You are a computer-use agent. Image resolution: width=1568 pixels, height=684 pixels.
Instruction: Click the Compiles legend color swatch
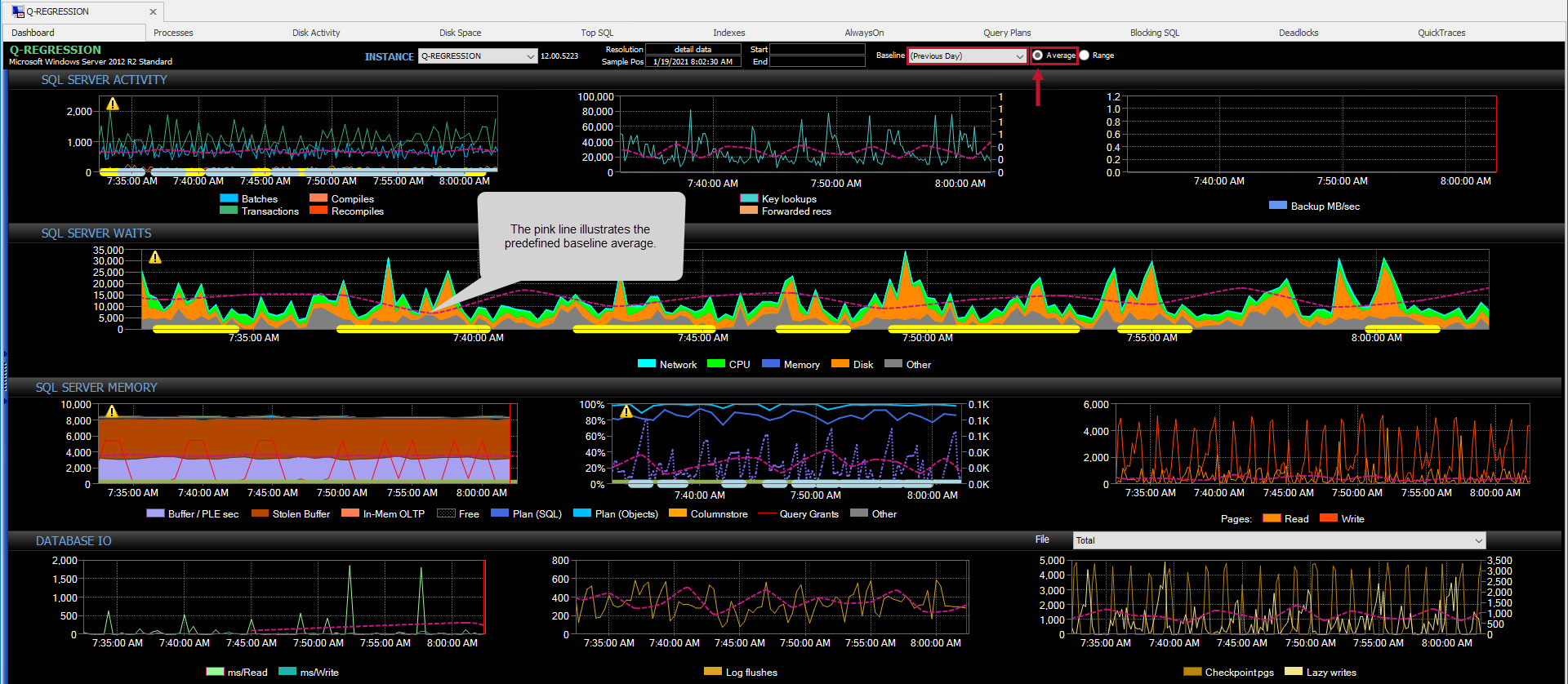(x=318, y=198)
